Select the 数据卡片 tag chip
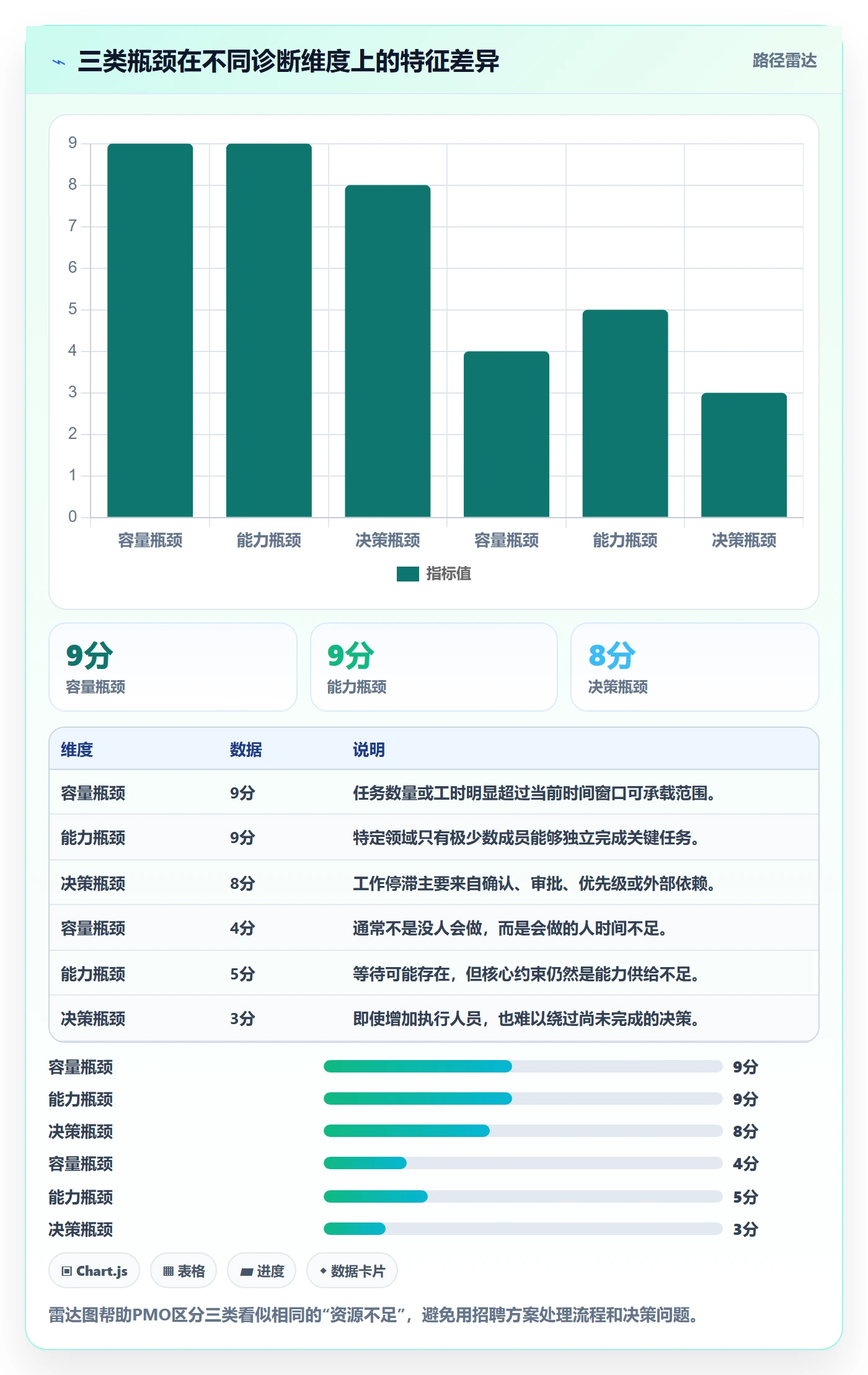868x1375 pixels. click(x=352, y=1271)
